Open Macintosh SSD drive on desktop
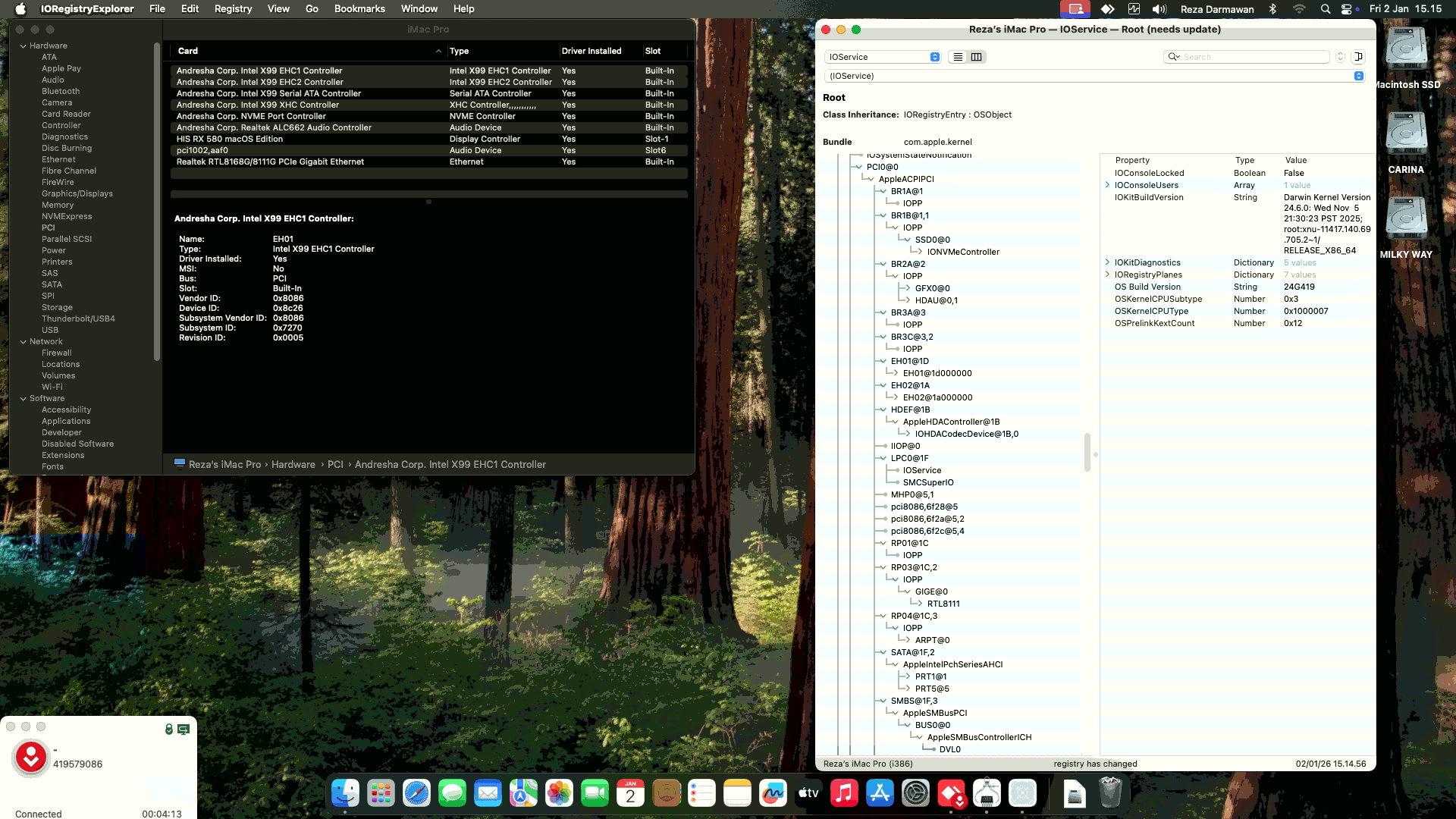This screenshot has width=1456, height=819. pos(1406,49)
